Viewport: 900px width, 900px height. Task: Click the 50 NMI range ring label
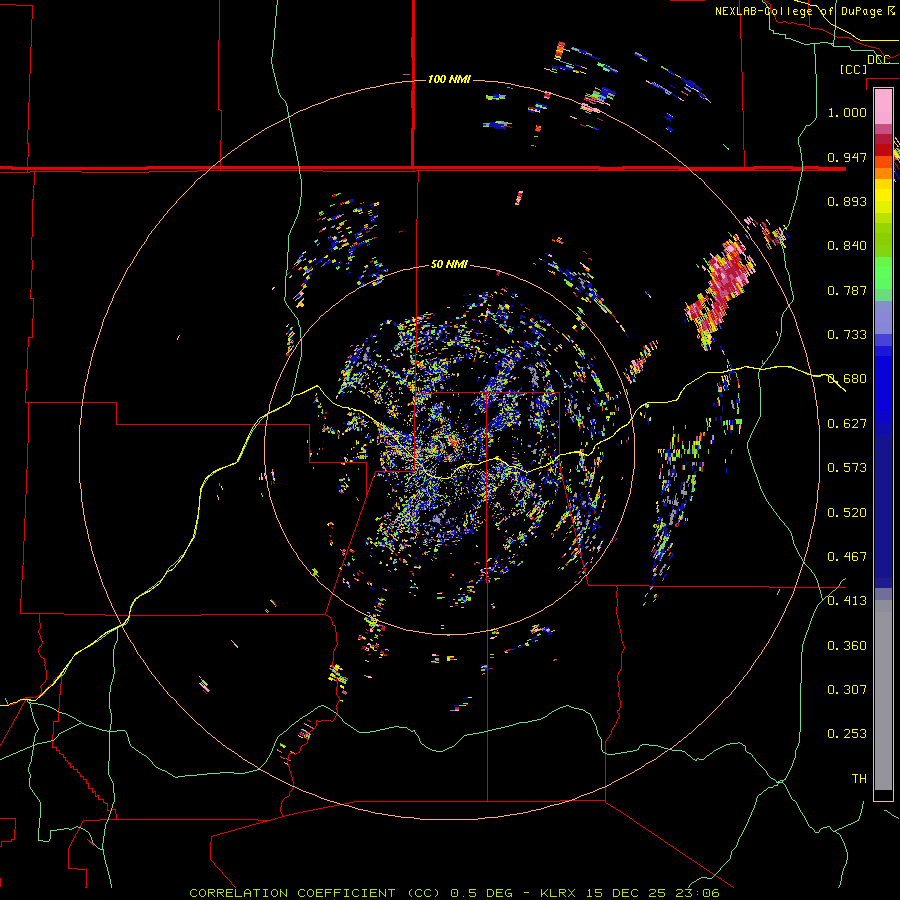(449, 265)
